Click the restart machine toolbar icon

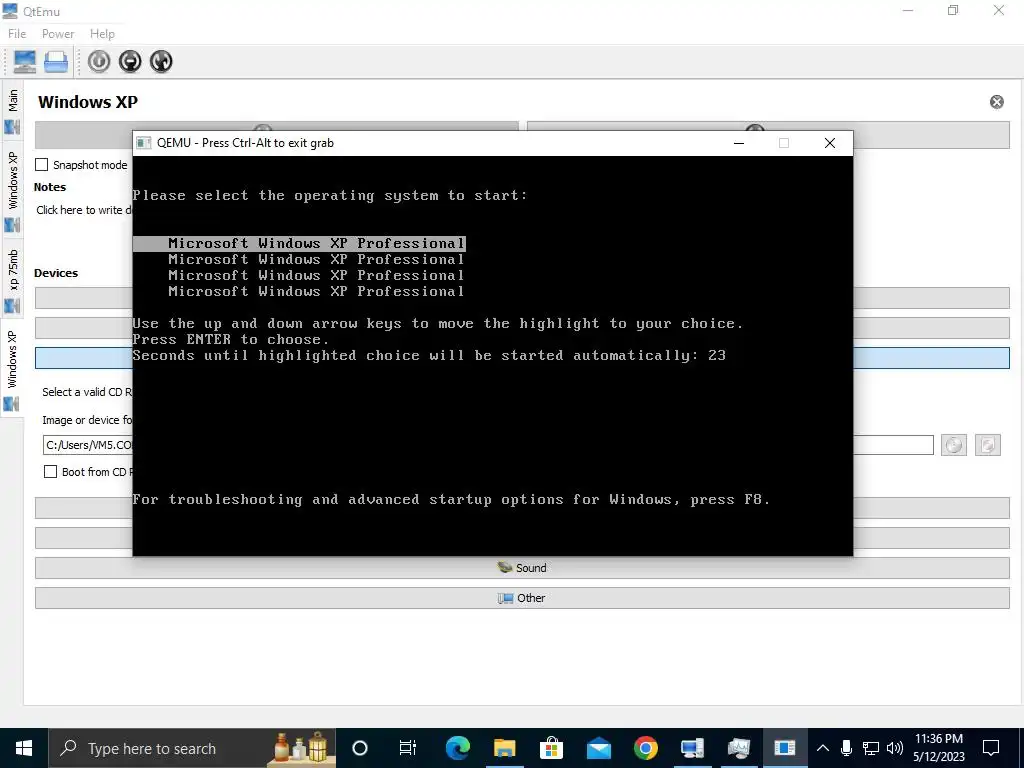161,61
